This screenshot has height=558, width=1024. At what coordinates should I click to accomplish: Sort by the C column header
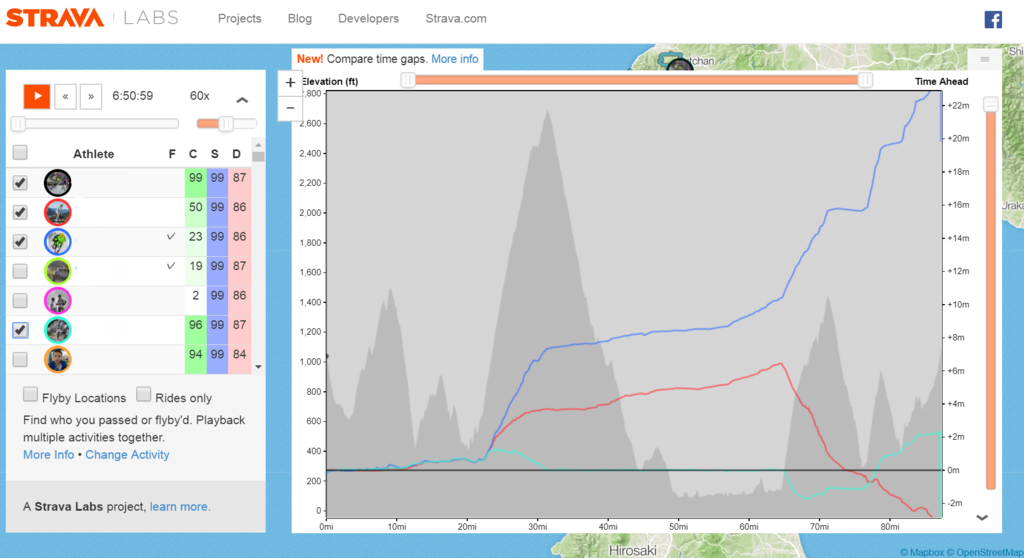coord(193,154)
